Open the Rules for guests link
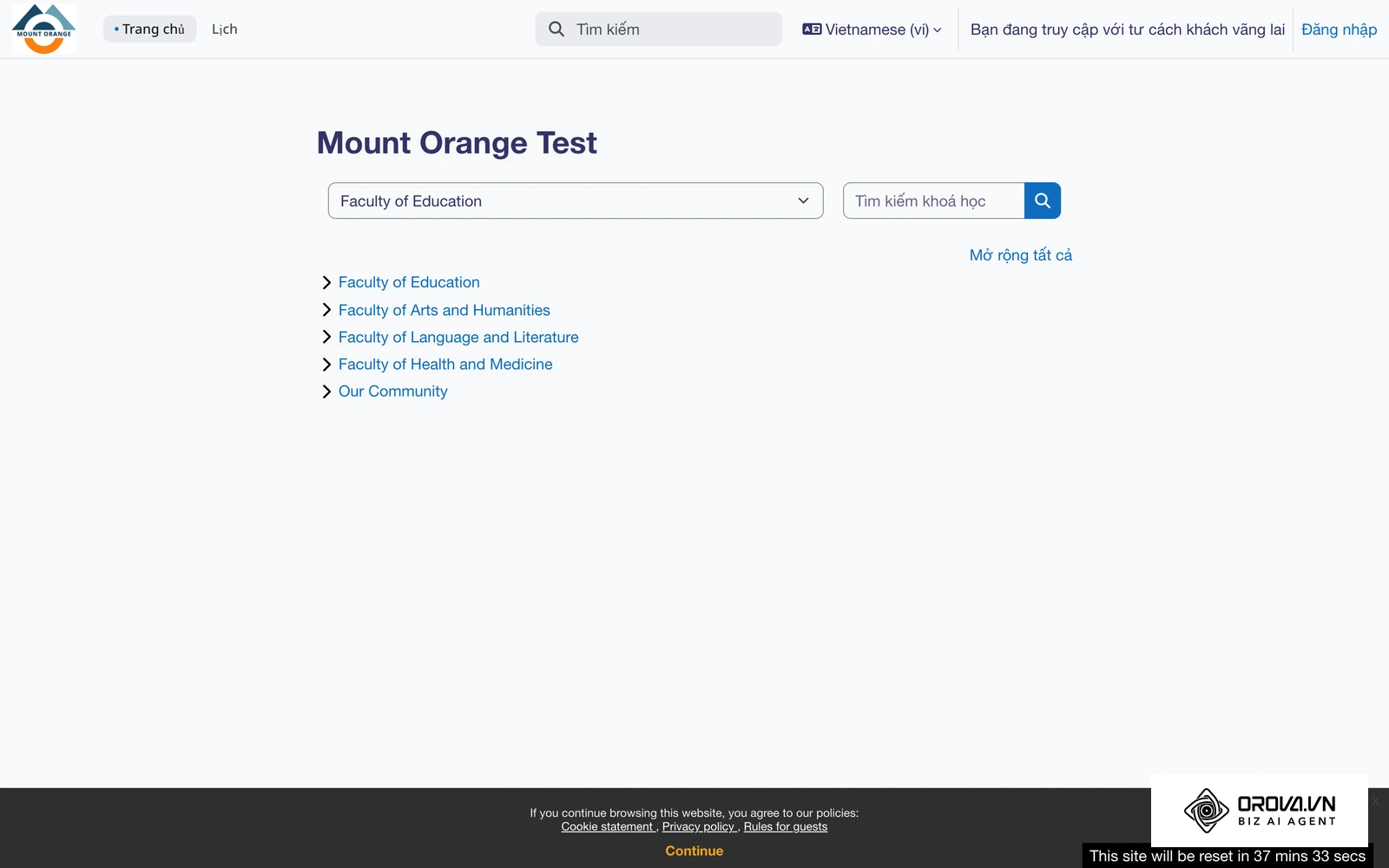The height and width of the screenshot is (868, 1389). [786, 827]
